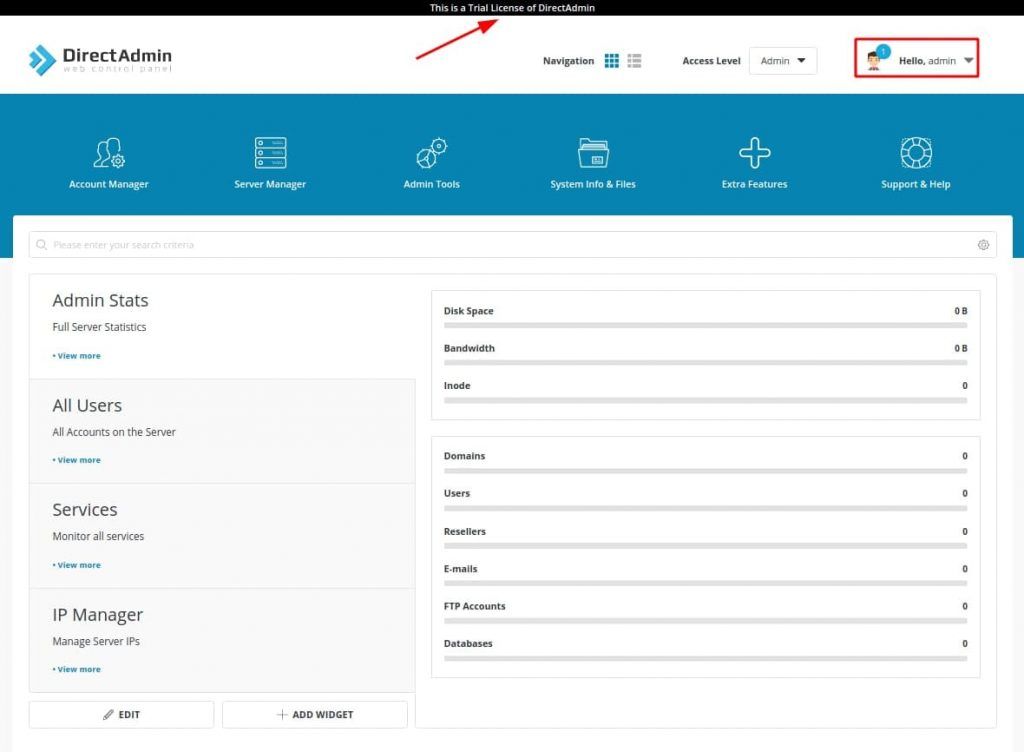Click Manage Server IPs description
1024x752 pixels.
click(x=96, y=641)
